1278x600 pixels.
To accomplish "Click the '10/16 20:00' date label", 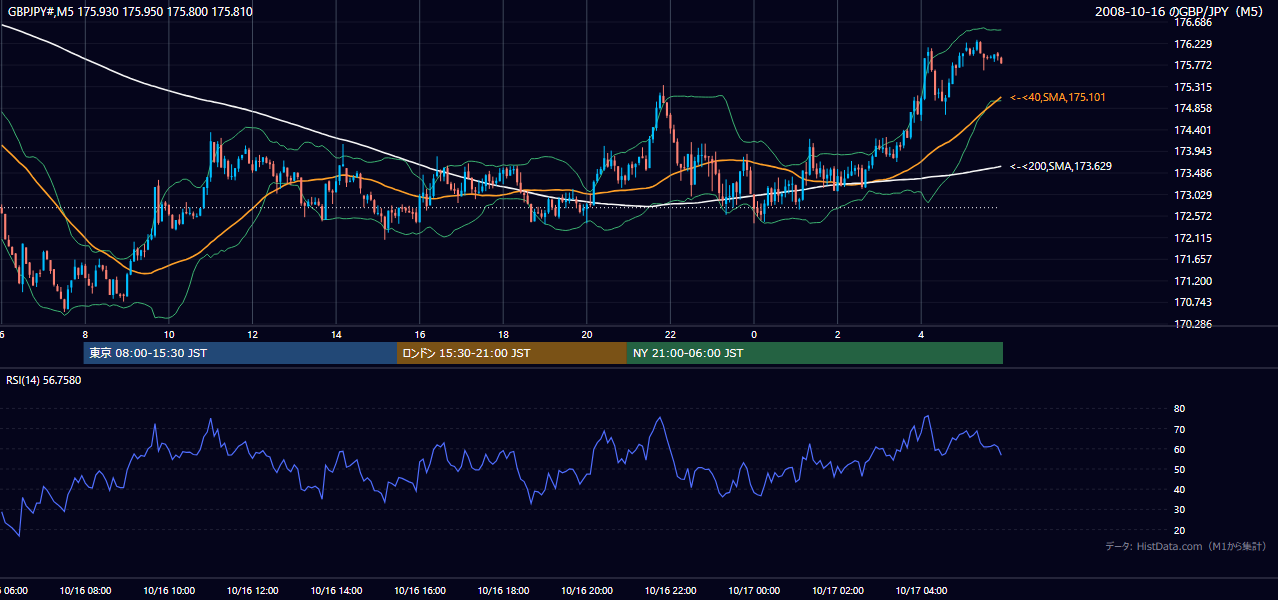I will 587,591.
